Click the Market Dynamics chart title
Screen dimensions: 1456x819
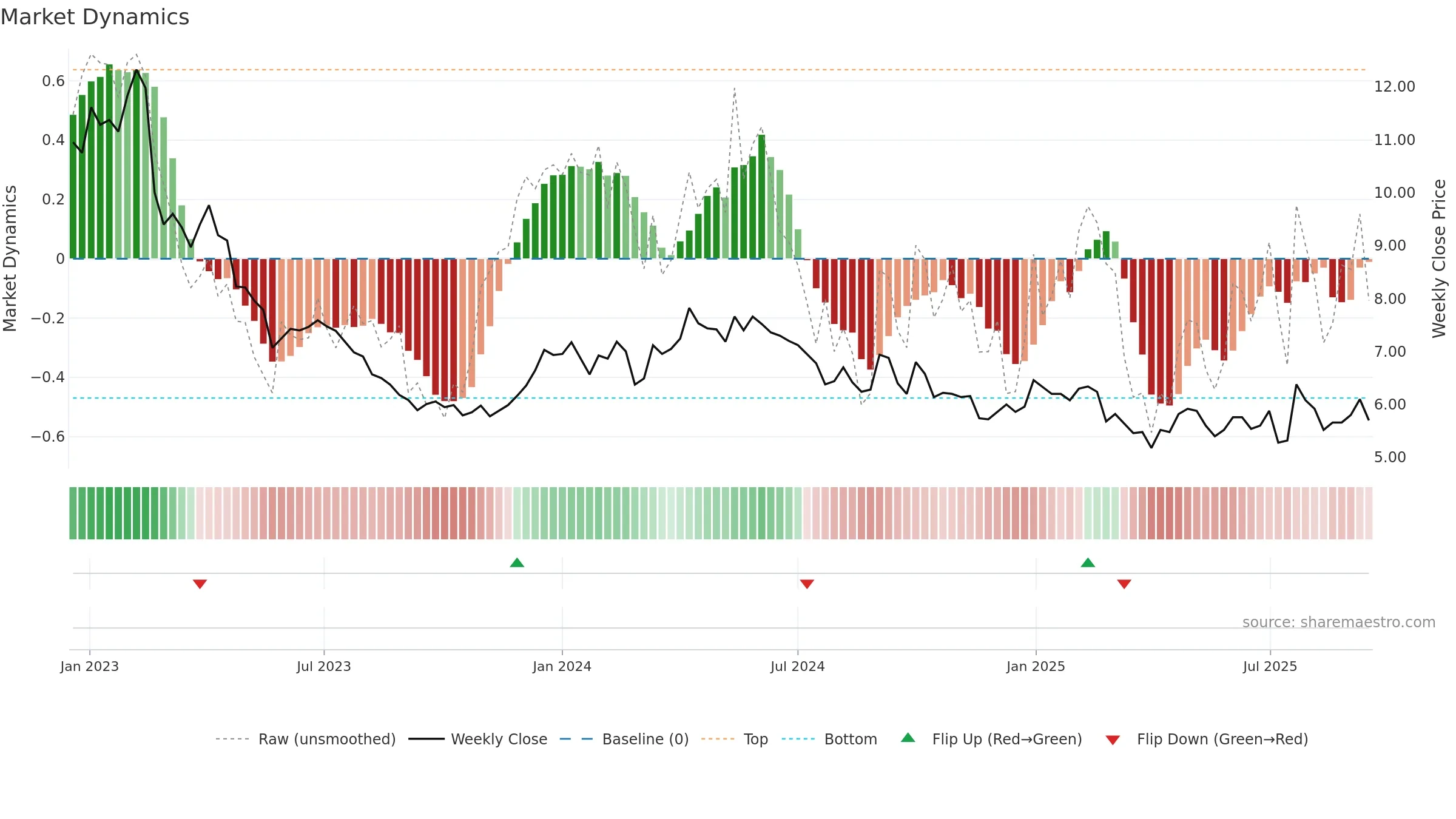(x=95, y=17)
